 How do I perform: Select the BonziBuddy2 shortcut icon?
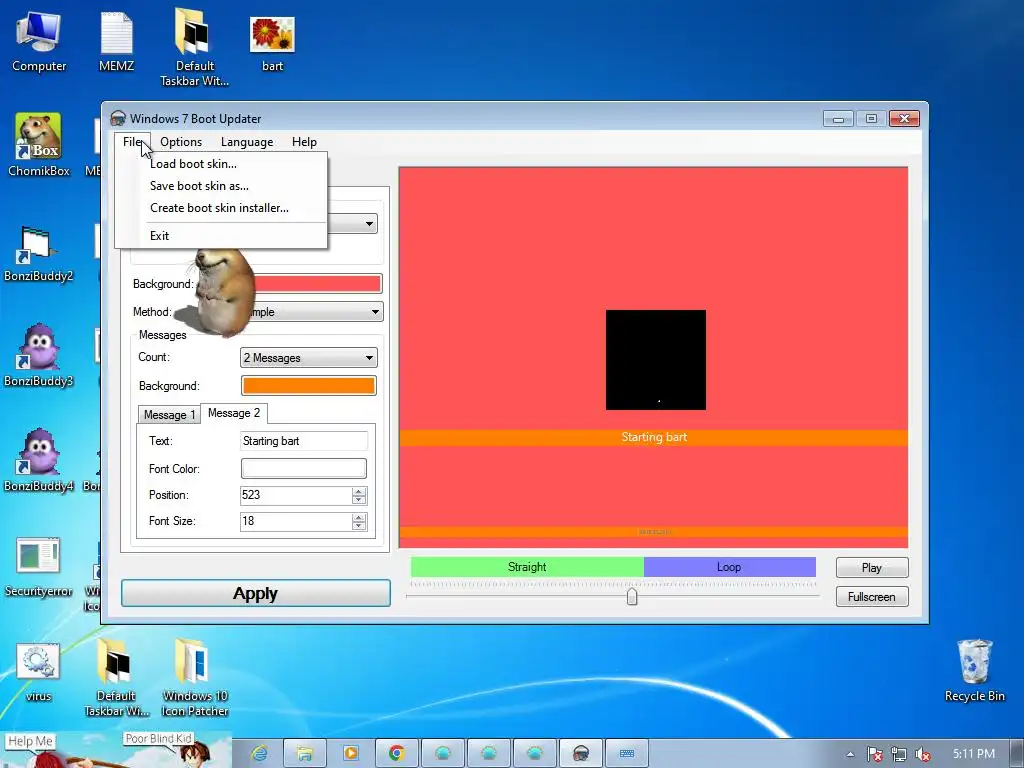[x=39, y=253]
